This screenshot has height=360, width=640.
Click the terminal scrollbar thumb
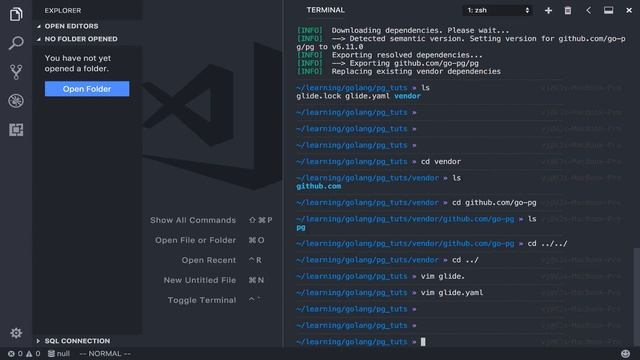636,297
